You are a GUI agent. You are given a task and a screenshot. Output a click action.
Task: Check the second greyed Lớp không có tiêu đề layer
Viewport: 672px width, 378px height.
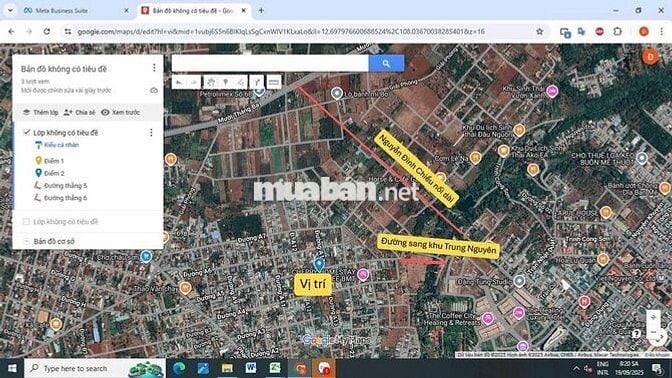click(27, 222)
